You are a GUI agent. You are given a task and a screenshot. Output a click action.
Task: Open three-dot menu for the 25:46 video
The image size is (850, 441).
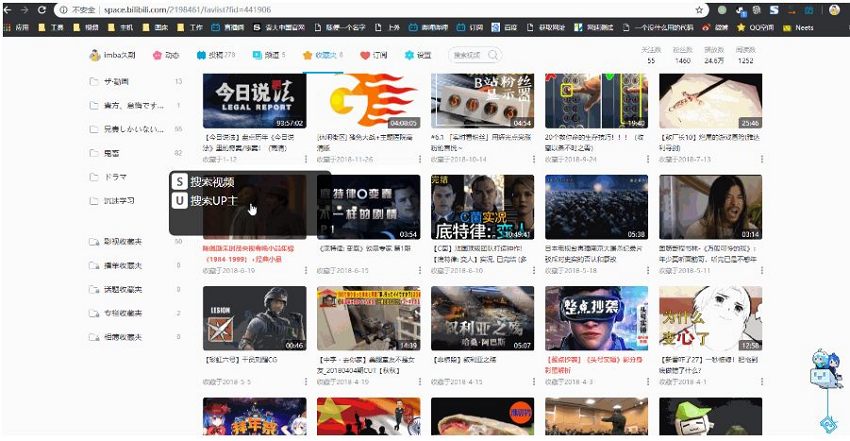[762, 159]
